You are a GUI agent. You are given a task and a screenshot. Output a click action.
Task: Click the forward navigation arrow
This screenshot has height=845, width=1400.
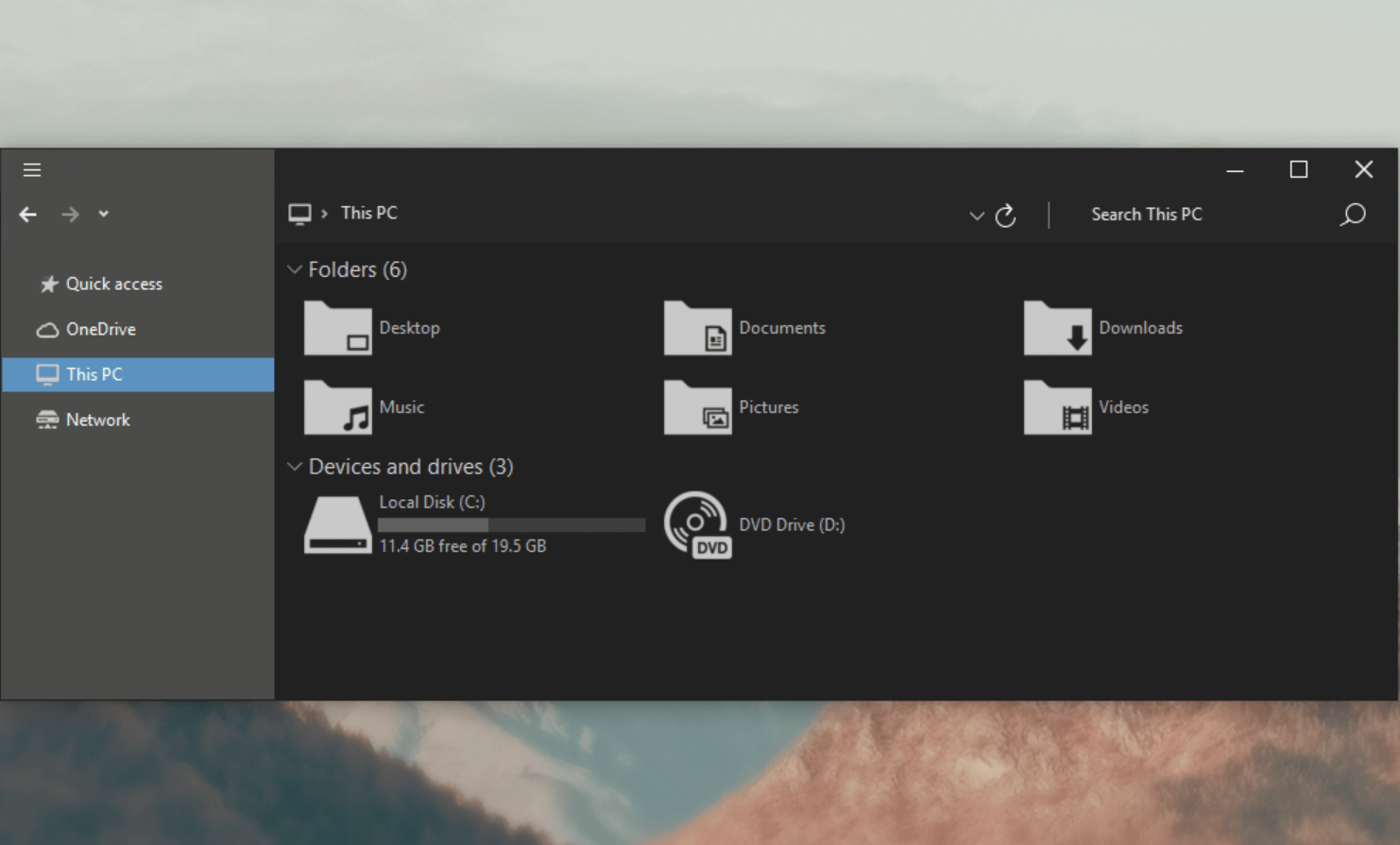click(x=70, y=215)
